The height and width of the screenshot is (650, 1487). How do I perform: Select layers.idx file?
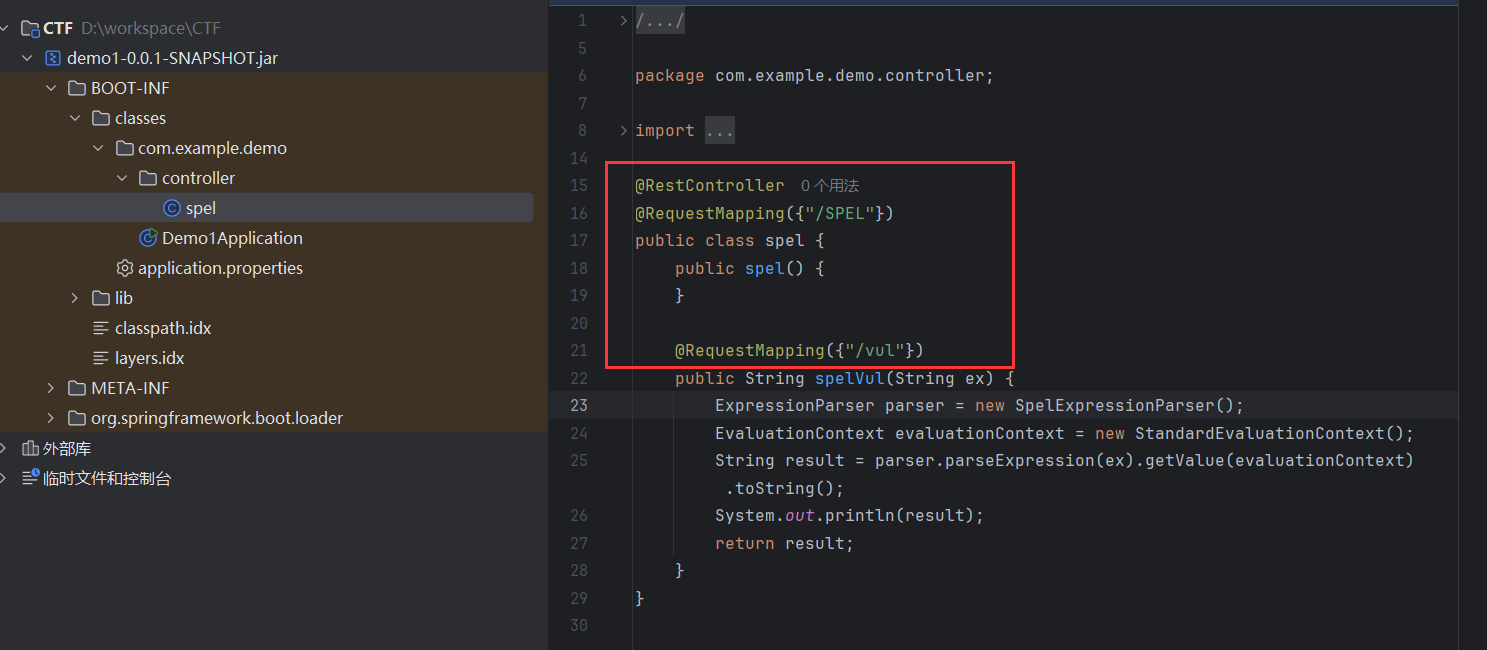(x=150, y=358)
